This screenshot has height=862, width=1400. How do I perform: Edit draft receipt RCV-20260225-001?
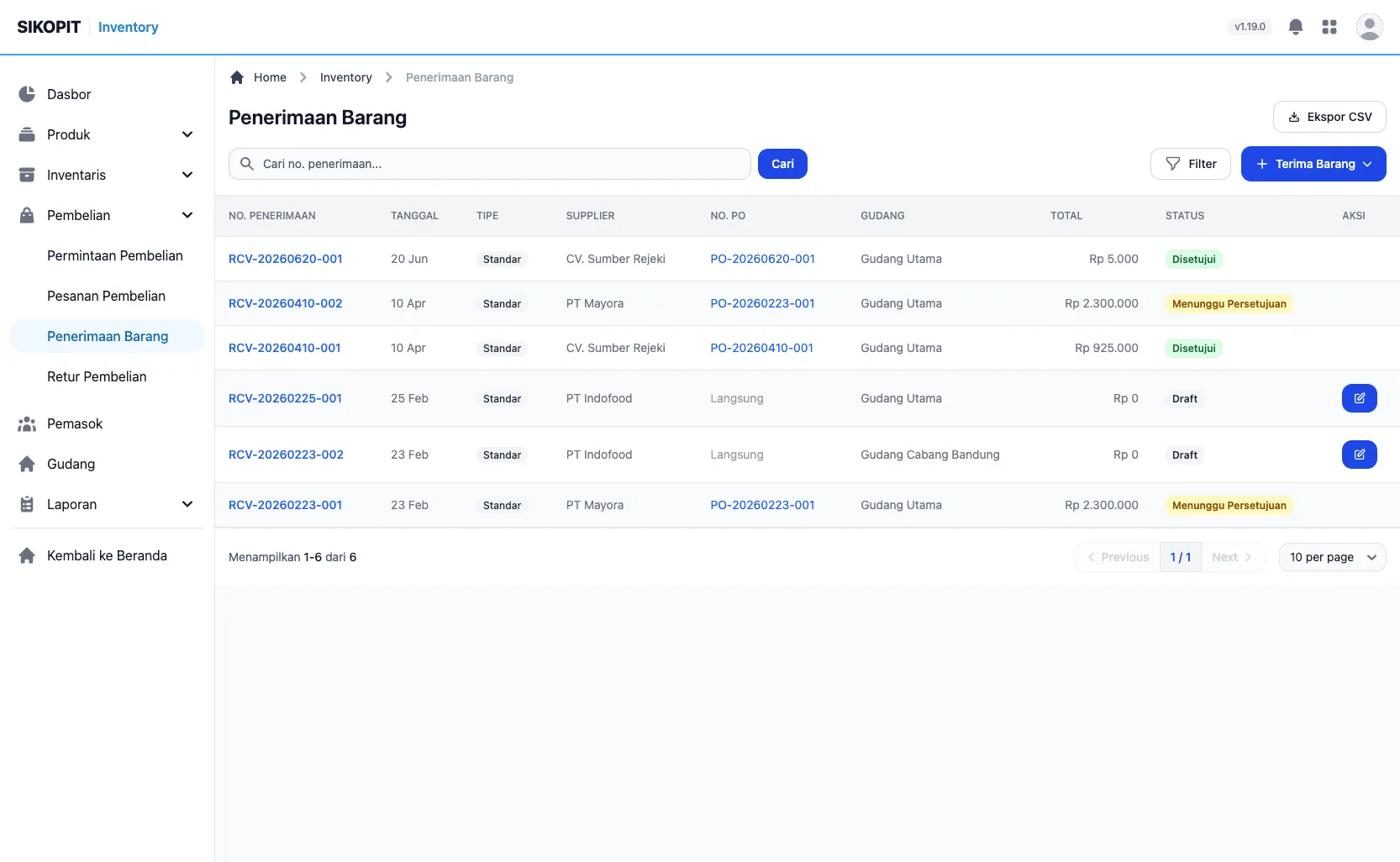(x=1360, y=398)
